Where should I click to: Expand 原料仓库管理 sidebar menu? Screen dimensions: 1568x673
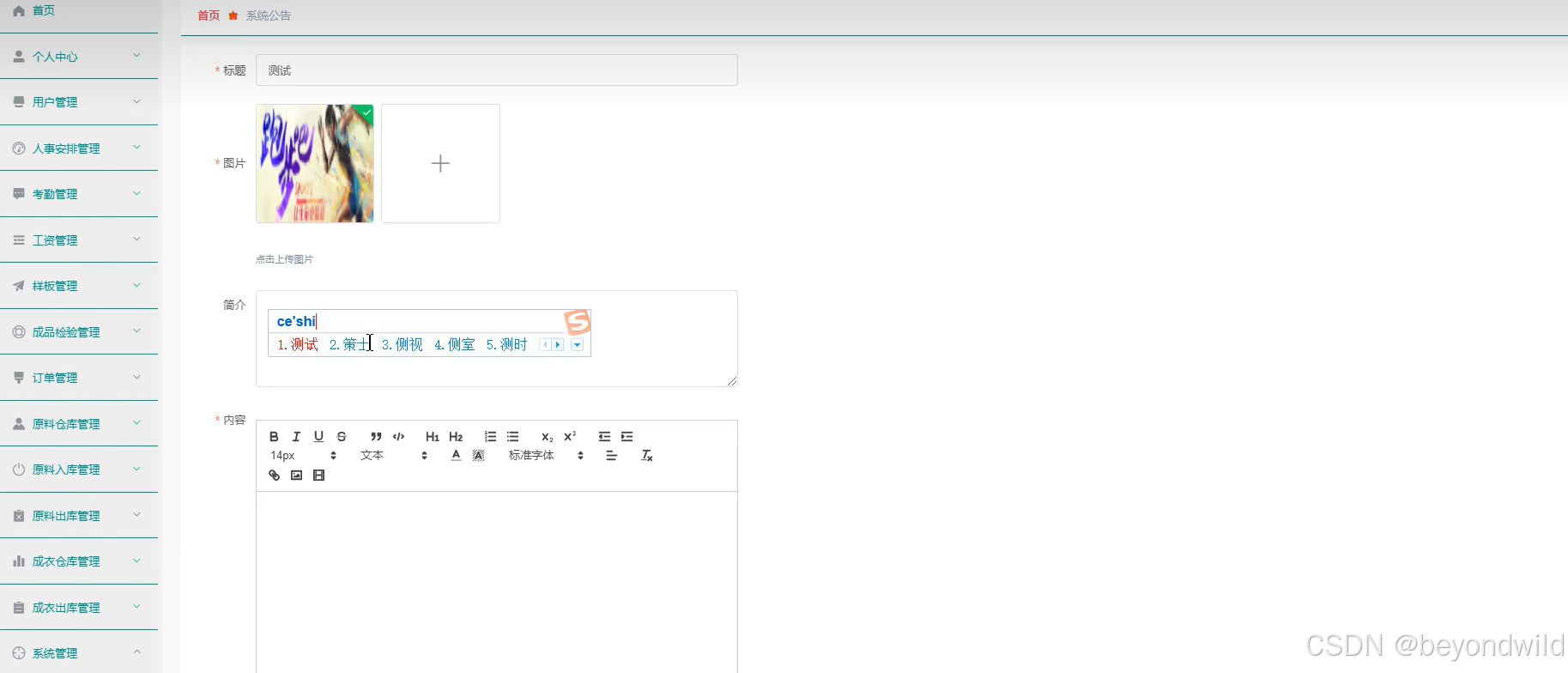[79, 424]
